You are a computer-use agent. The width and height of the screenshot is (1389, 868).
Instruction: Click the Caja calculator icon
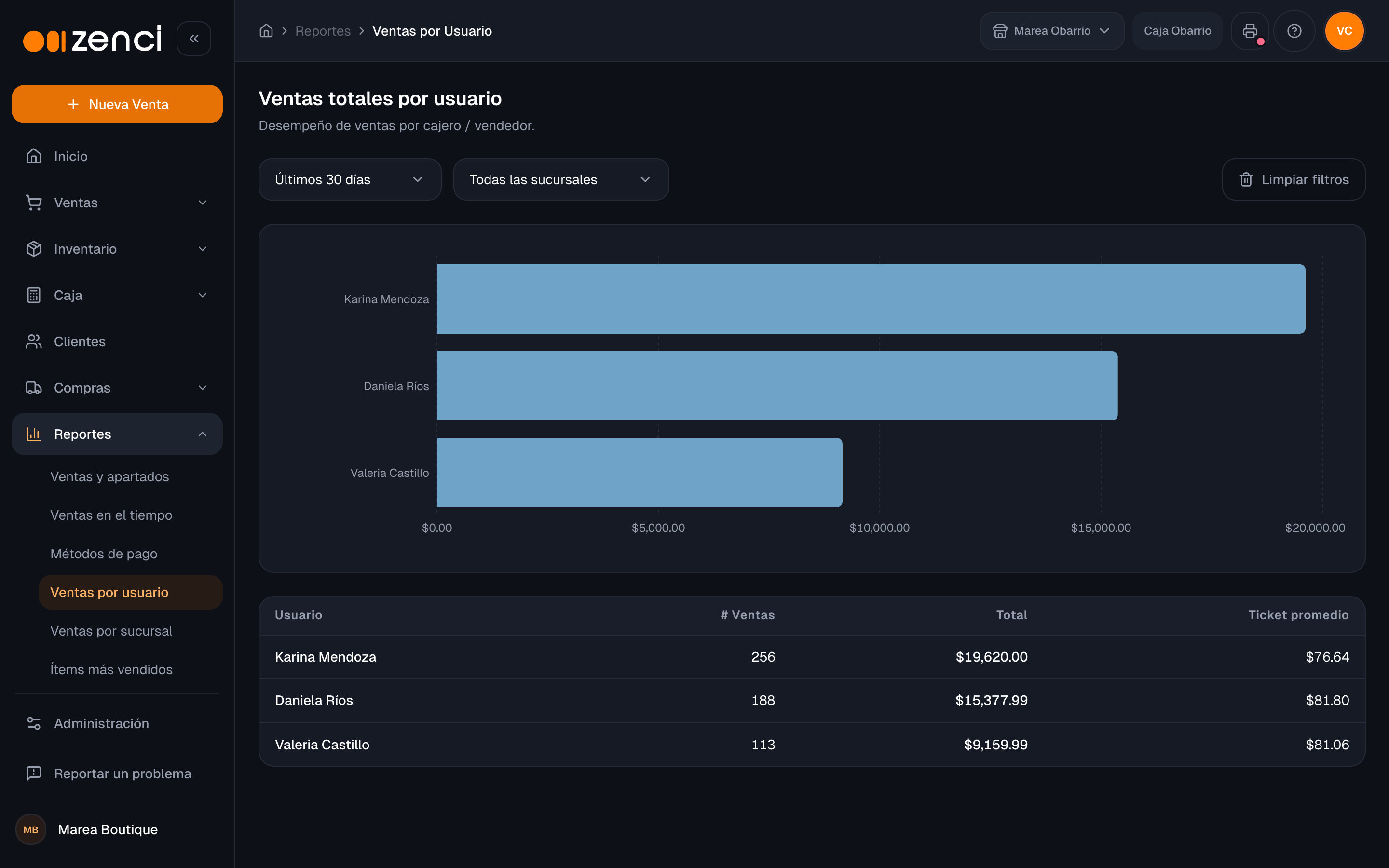34,295
